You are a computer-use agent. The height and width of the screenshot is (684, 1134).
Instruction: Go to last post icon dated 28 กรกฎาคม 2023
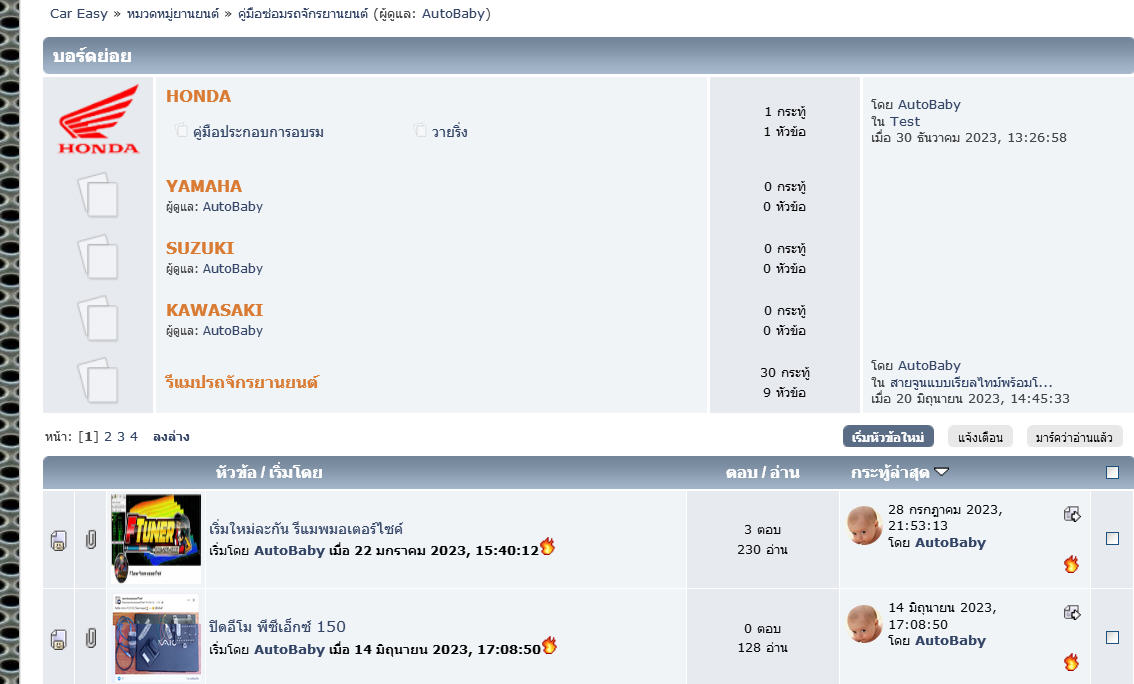(x=1072, y=514)
